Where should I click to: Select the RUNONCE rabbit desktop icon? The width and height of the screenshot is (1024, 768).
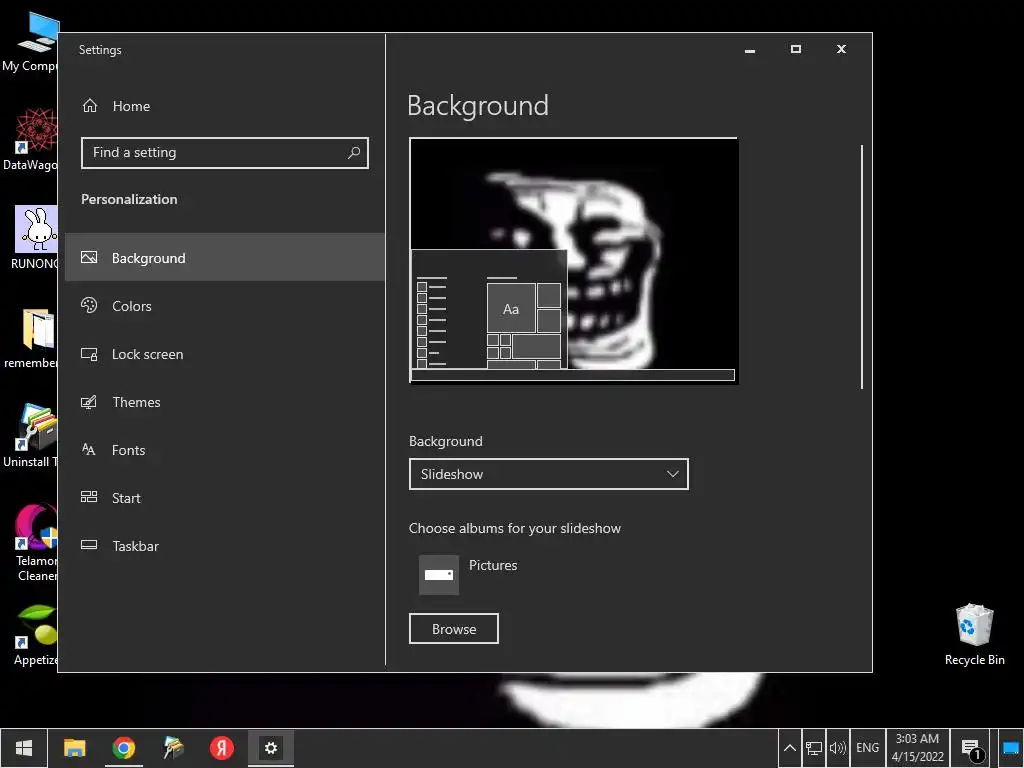coord(33,238)
